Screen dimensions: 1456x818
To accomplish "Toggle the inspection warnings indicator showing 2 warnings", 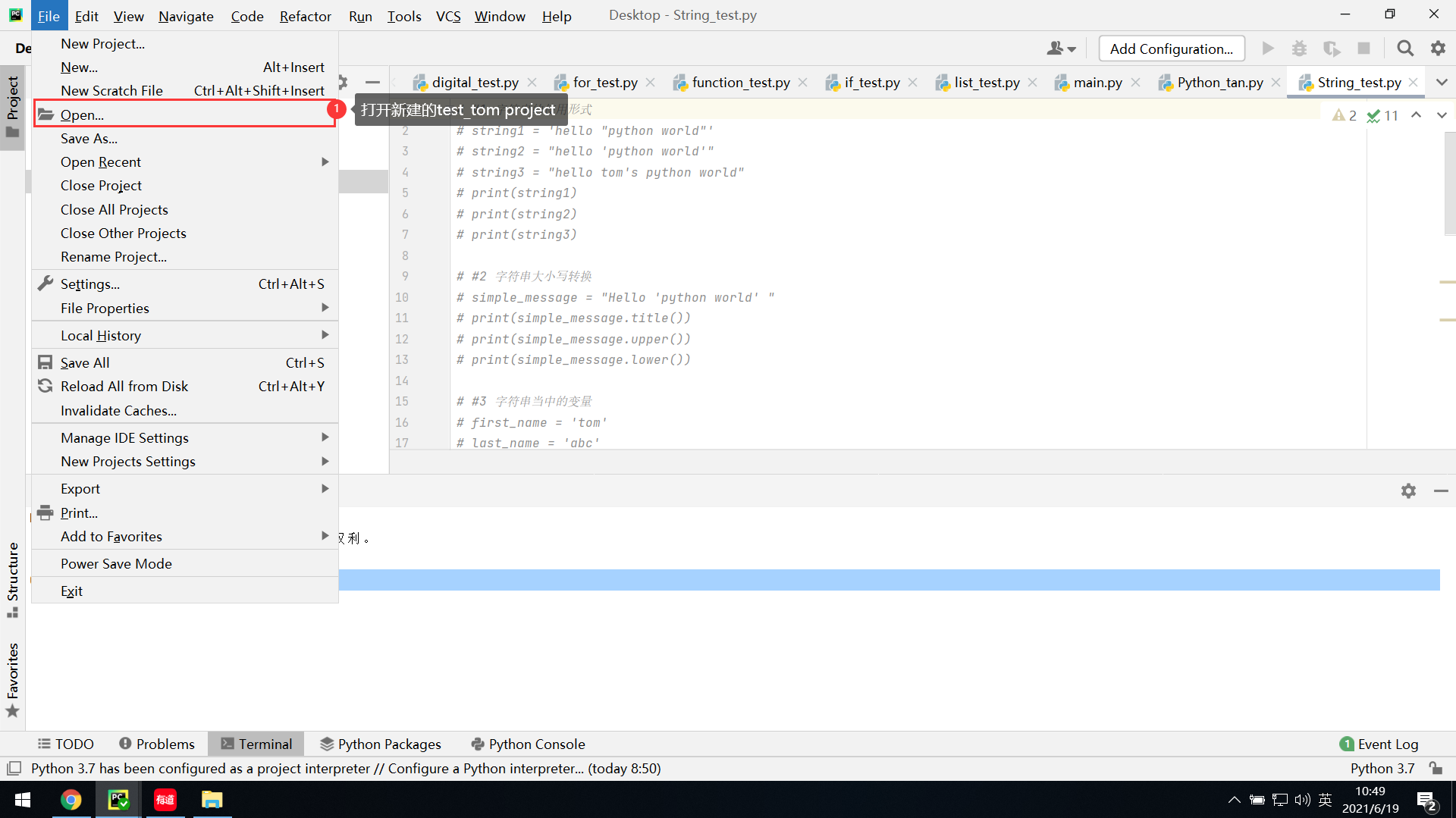I will 1343,115.
